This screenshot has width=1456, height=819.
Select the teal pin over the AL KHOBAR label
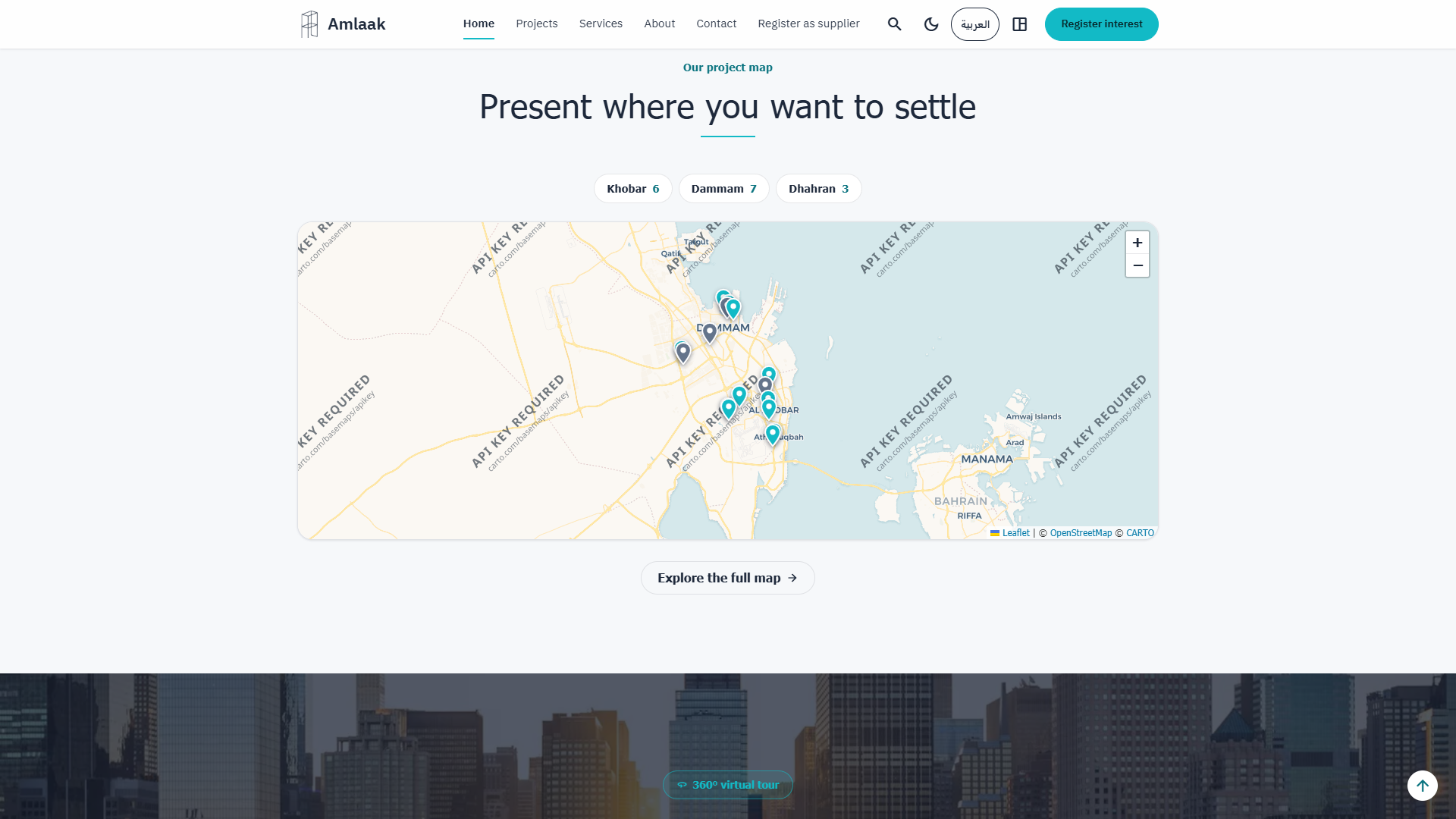click(x=769, y=409)
